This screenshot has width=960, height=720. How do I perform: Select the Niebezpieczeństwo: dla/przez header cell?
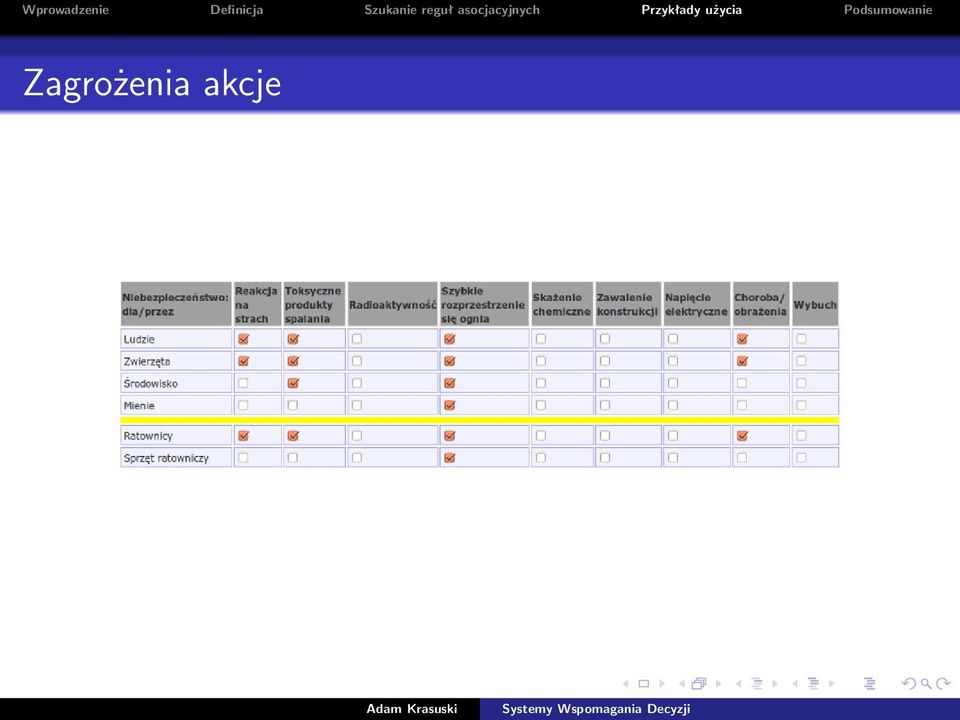176,304
